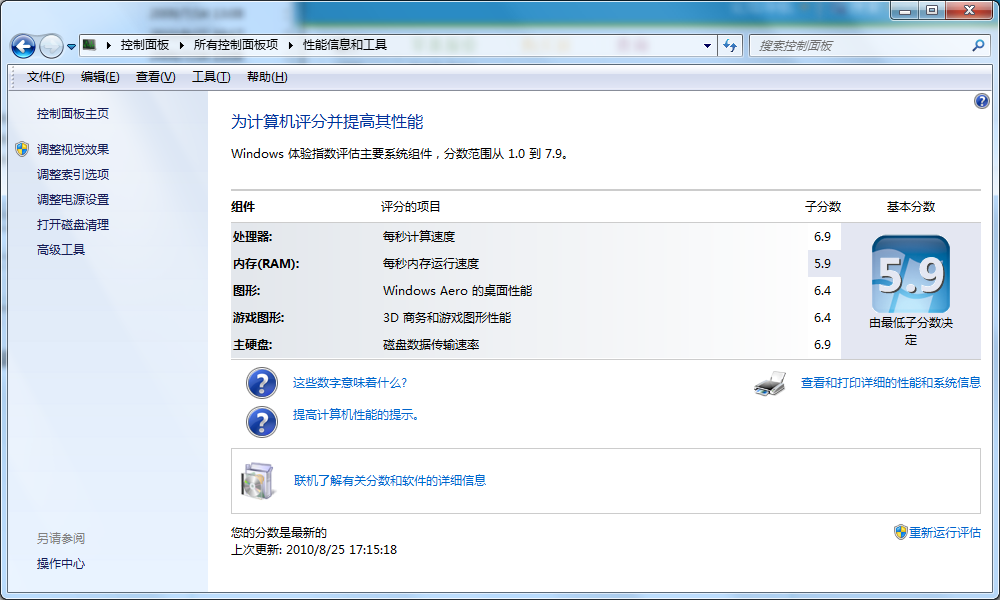Viewport: 1000px width, 600px height.
Task: Click 每秒计算速度 description text
Action: (x=419, y=237)
